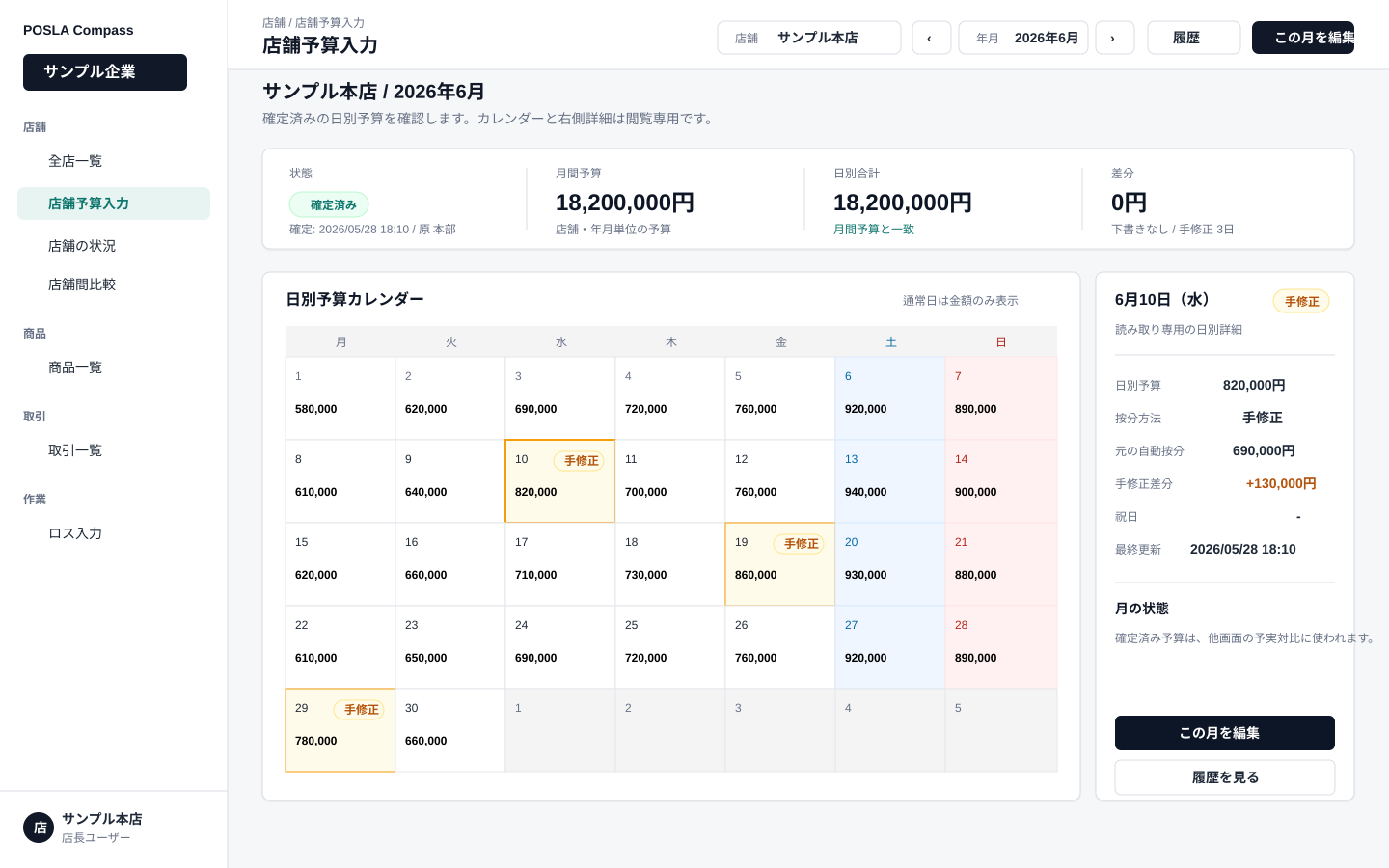Click 日 column header

[1001, 342]
